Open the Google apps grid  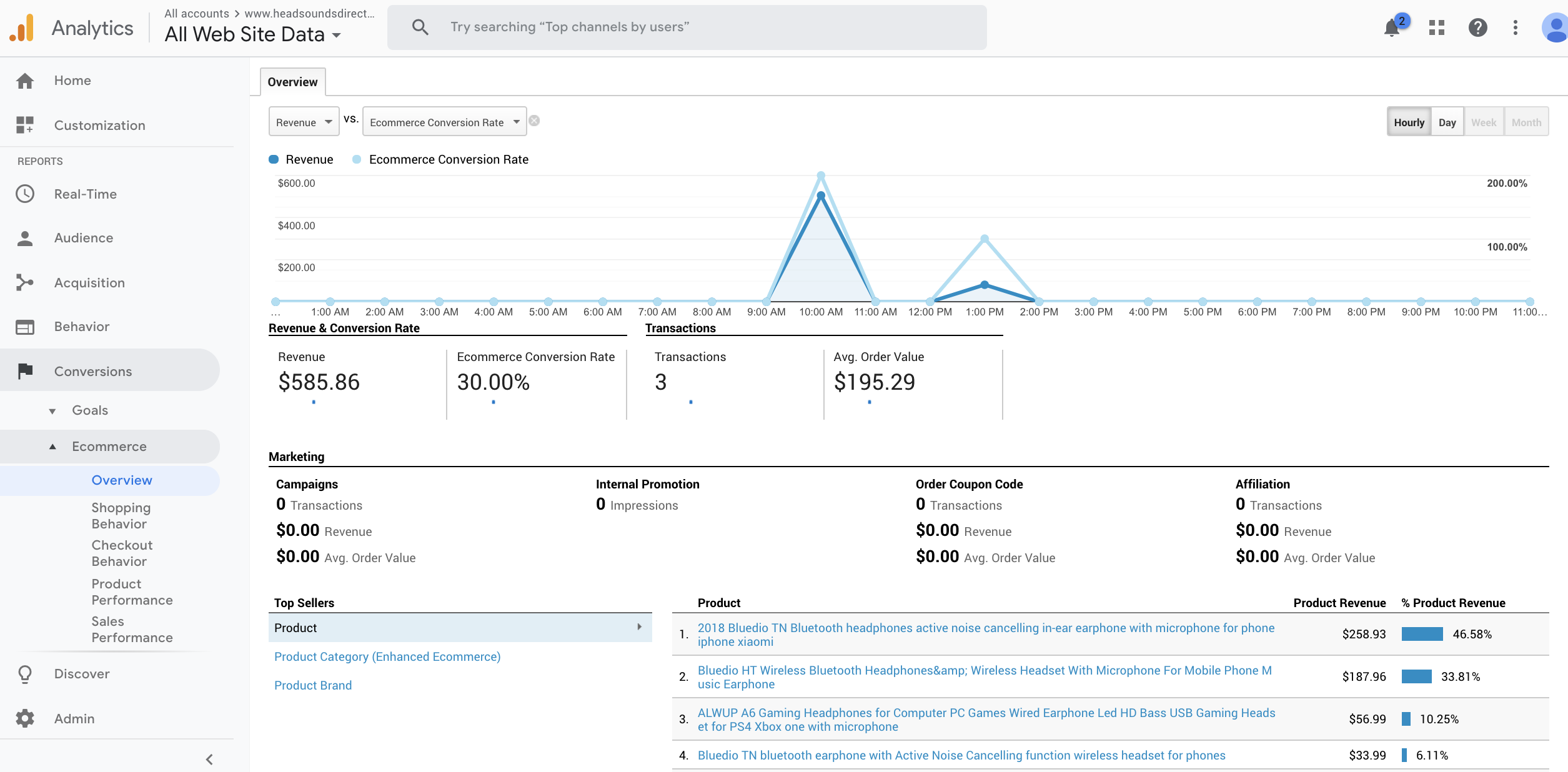coord(1436,27)
